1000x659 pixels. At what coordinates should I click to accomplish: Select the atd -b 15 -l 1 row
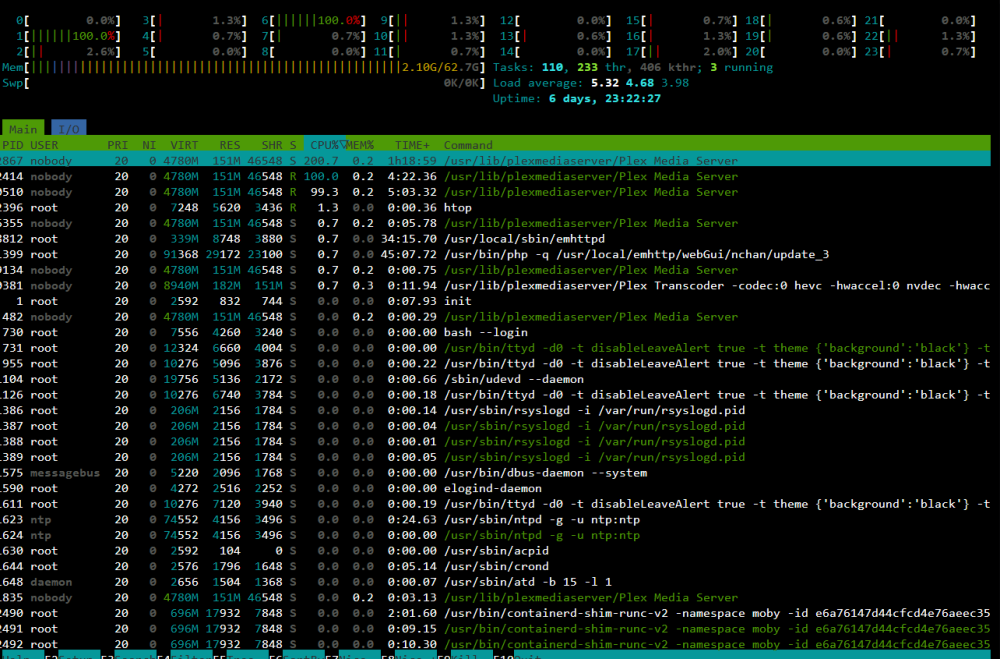496,582
